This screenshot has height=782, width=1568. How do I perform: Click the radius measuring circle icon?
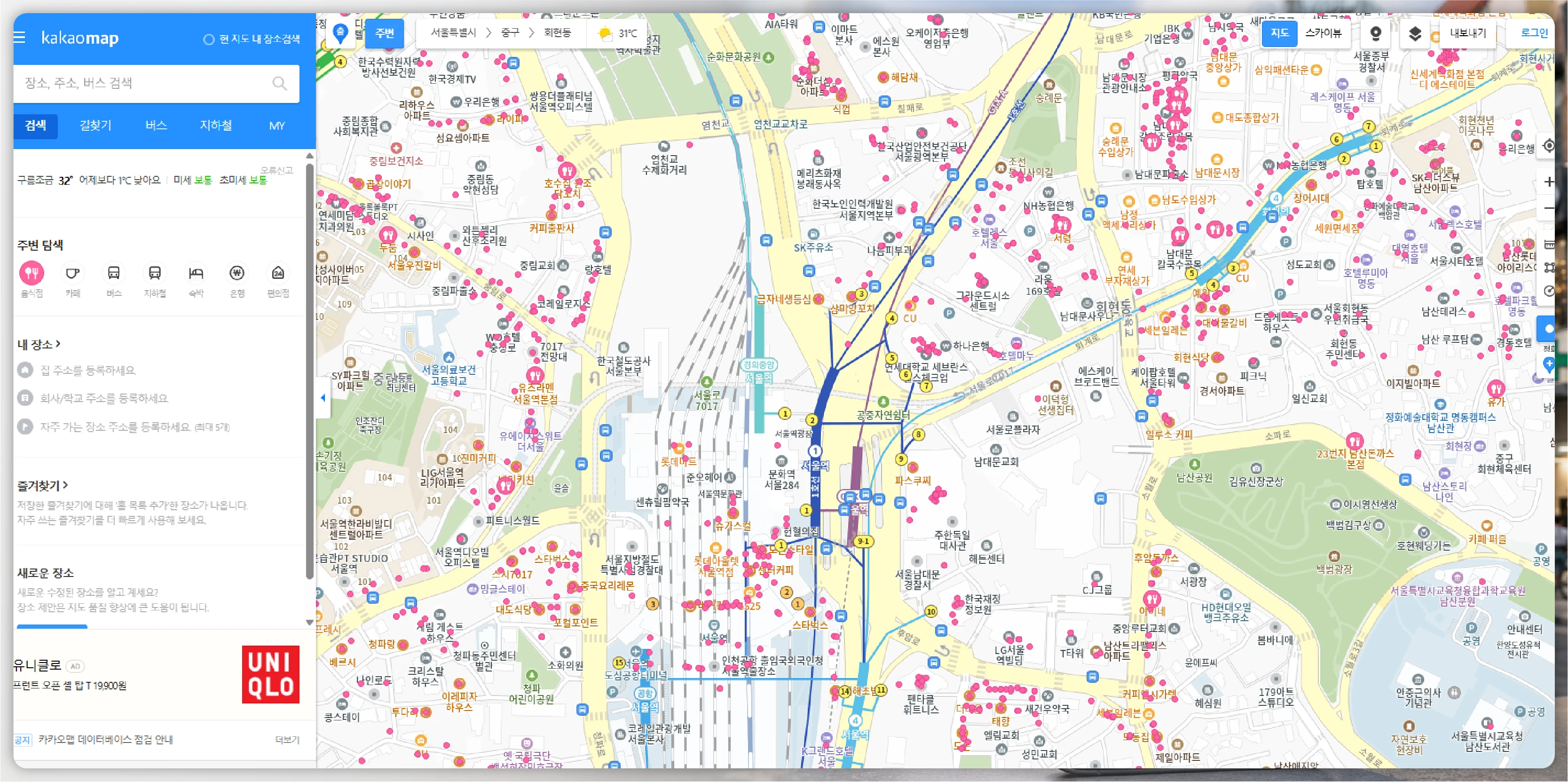(x=1550, y=290)
